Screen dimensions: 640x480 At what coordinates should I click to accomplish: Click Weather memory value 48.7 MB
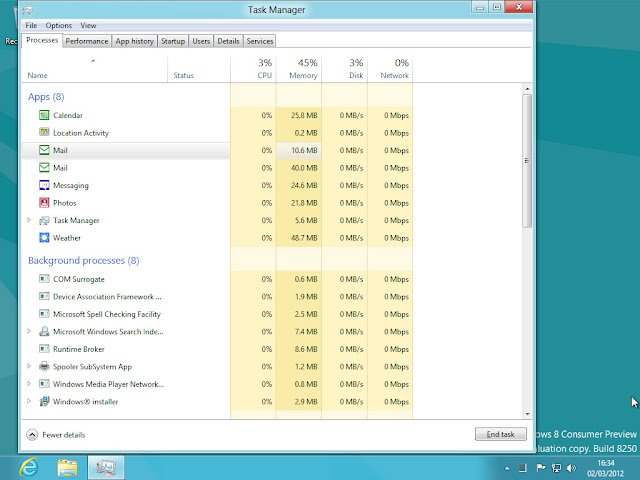click(304, 238)
